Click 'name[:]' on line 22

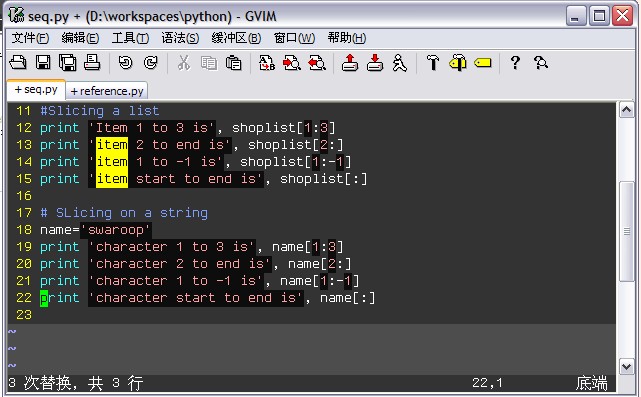click(x=347, y=298)
